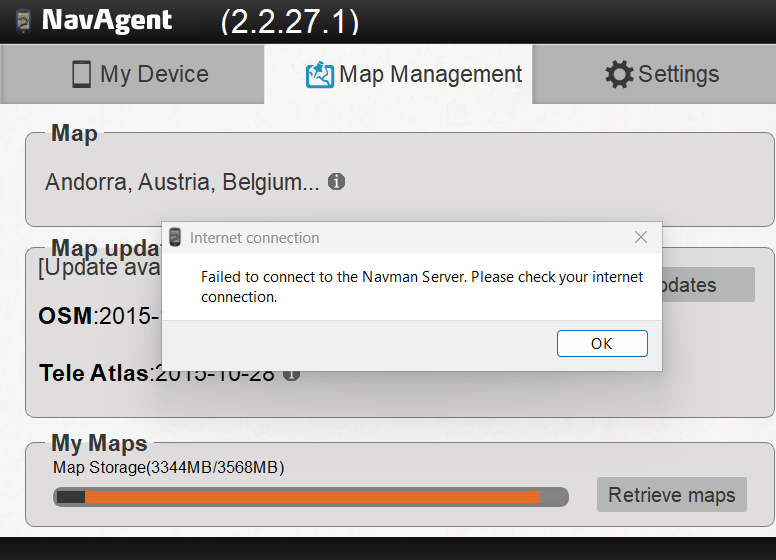Switch to the My Device tab
Image resolution: width=776 pixels, height=560 pixels.
(x=132, y=74)
